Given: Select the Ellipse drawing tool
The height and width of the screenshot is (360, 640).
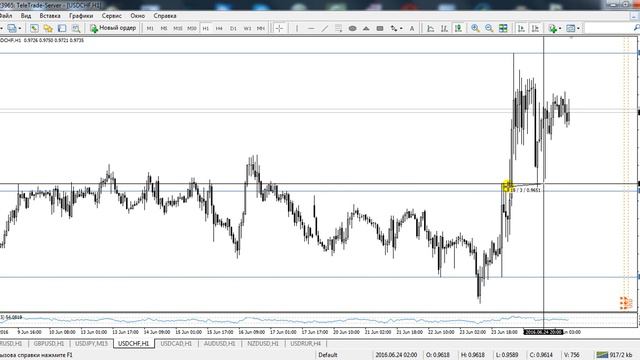Looking at the screenshot, I should tap(353, 28).
